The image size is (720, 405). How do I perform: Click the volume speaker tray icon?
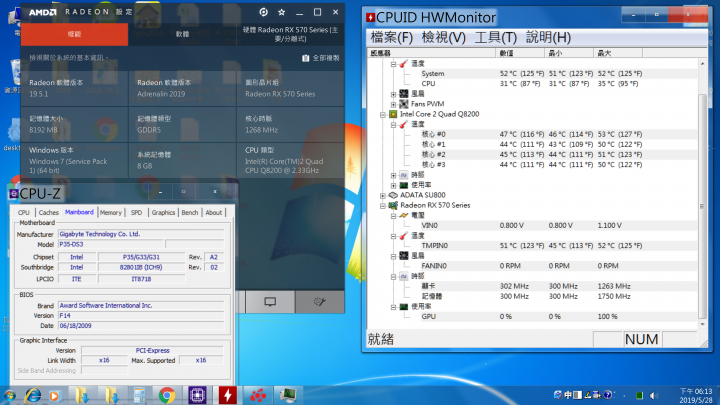[x=654, y=395]
